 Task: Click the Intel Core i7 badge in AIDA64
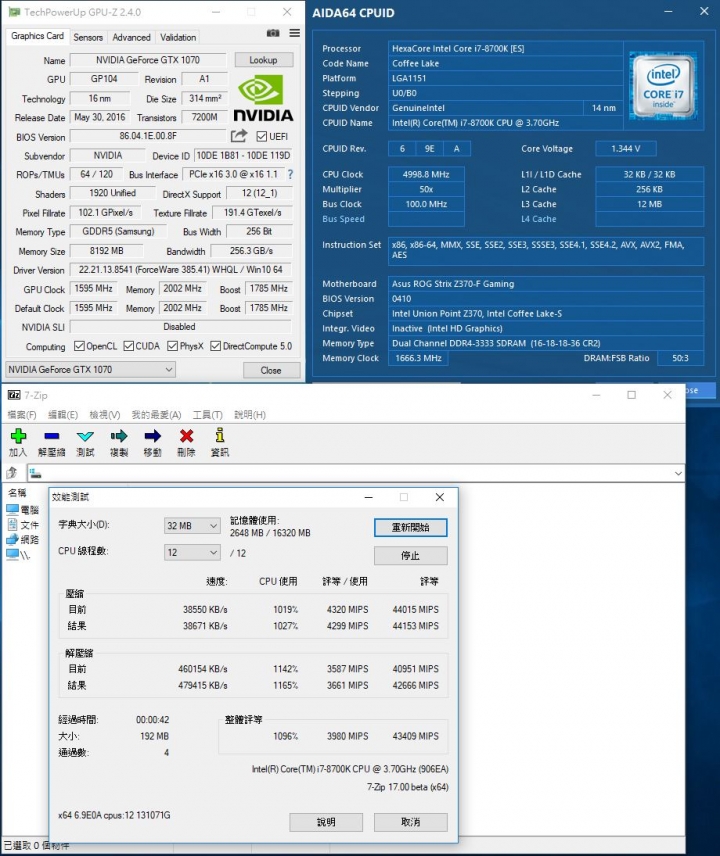(663, 86)
